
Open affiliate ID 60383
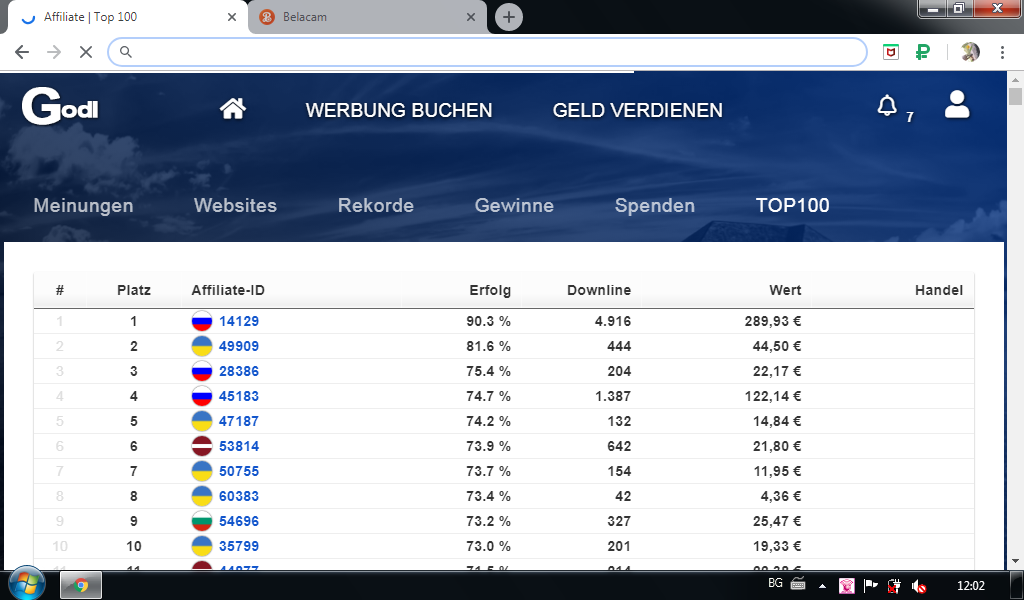point(239,496)
